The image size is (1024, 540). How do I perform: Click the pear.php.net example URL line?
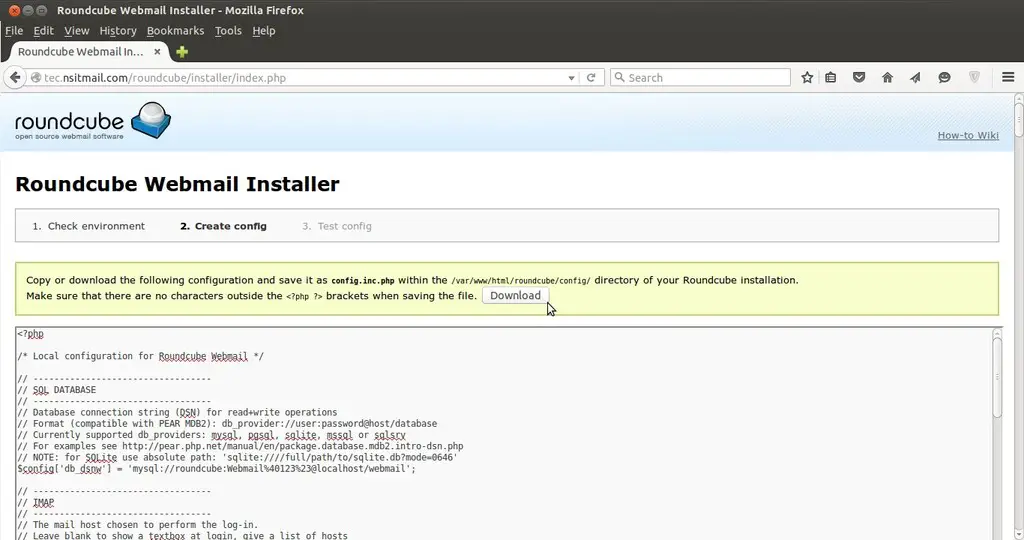(x=240, y=446)
